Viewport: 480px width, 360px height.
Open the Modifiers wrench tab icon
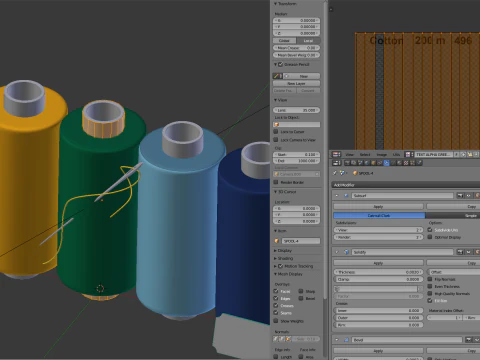pos(386,163)
